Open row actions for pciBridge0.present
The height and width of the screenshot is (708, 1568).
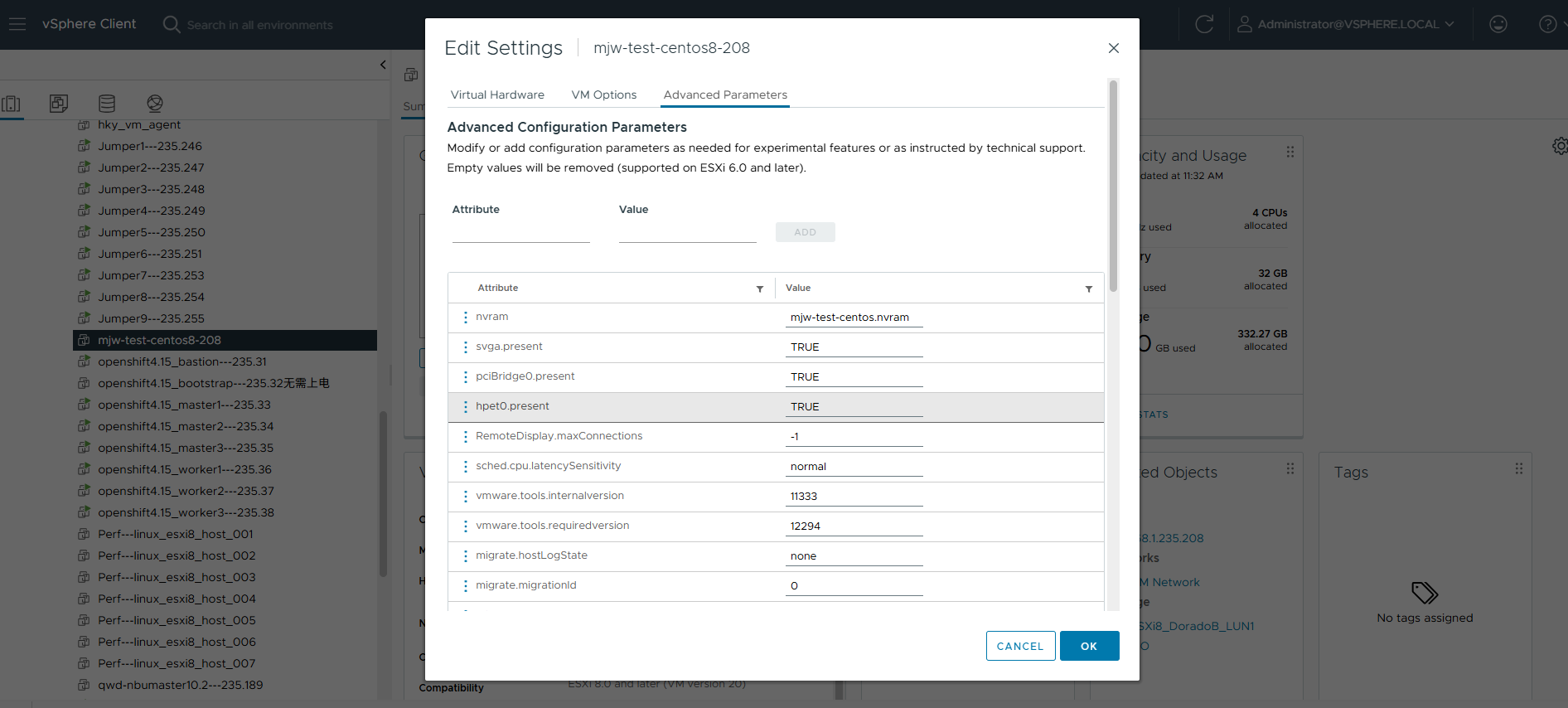tap(465, 377)
